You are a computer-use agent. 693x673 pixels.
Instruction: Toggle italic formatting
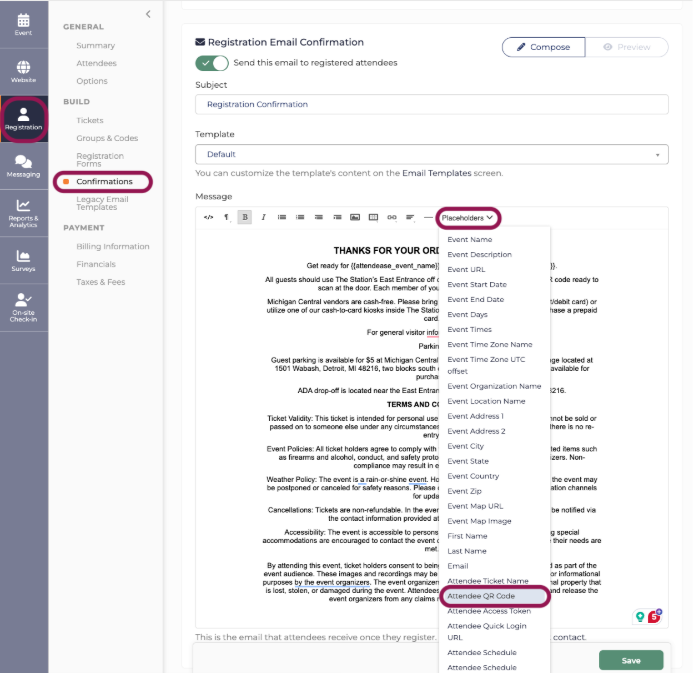point(263,217)
